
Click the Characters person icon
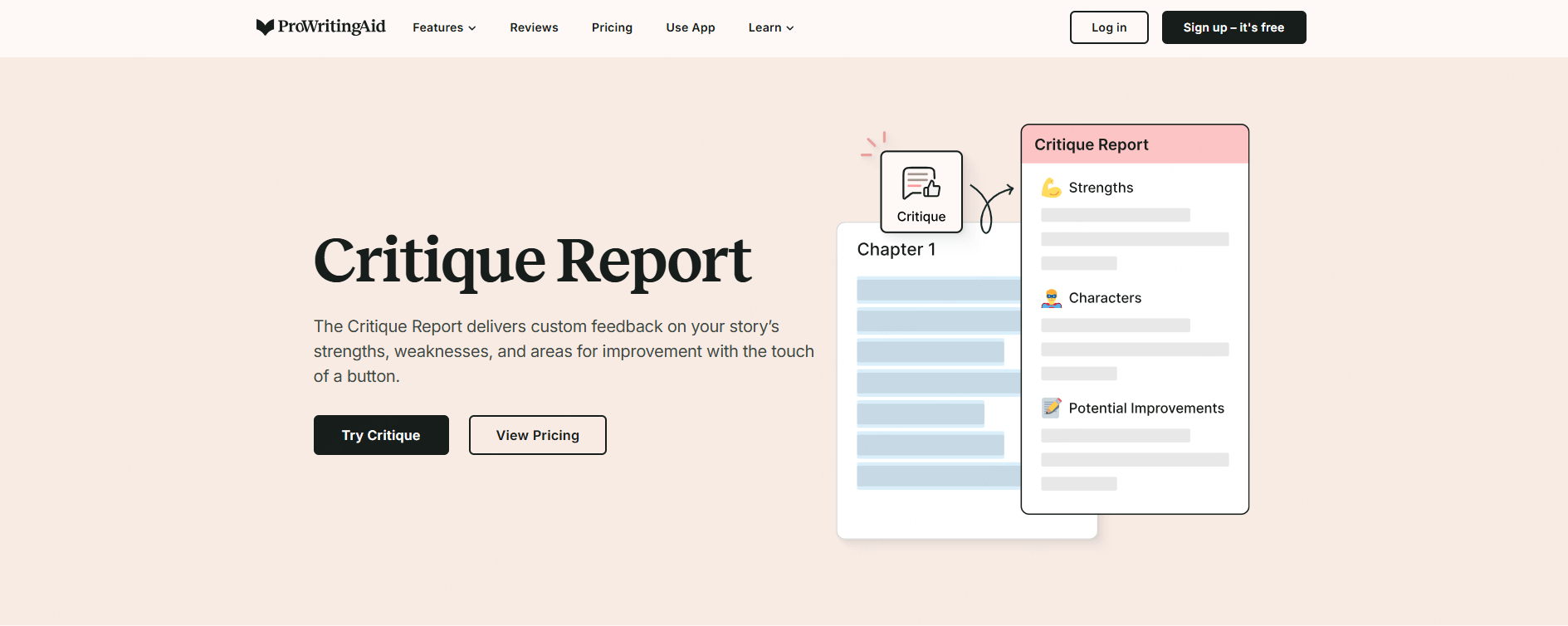coord(1052,298)
